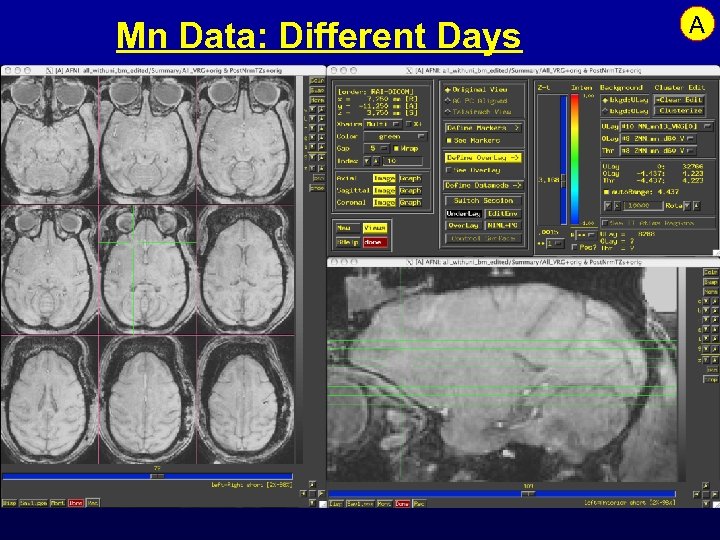Click center axial slice with green crosshairs
Screen dimensions: 720x540
pos(147,270)
